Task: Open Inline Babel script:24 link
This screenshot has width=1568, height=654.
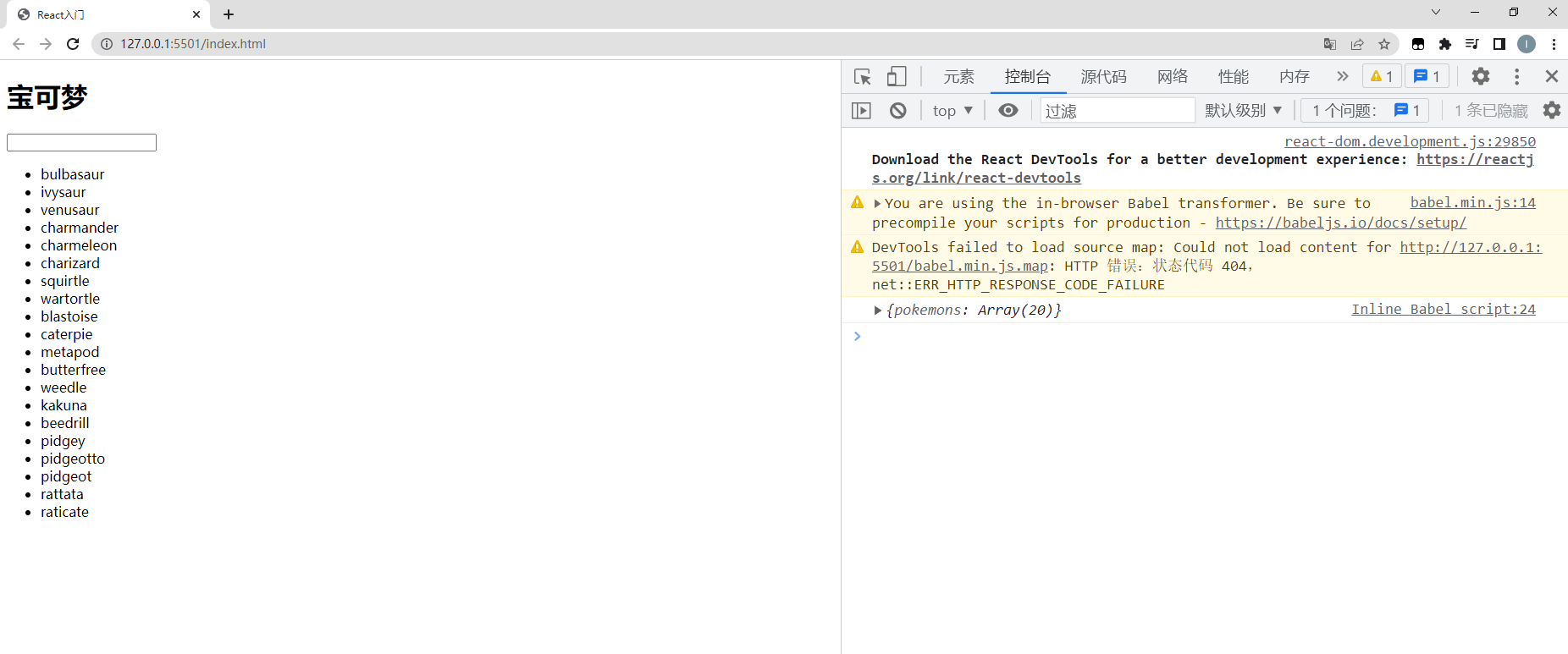Action: [1444, 309]
